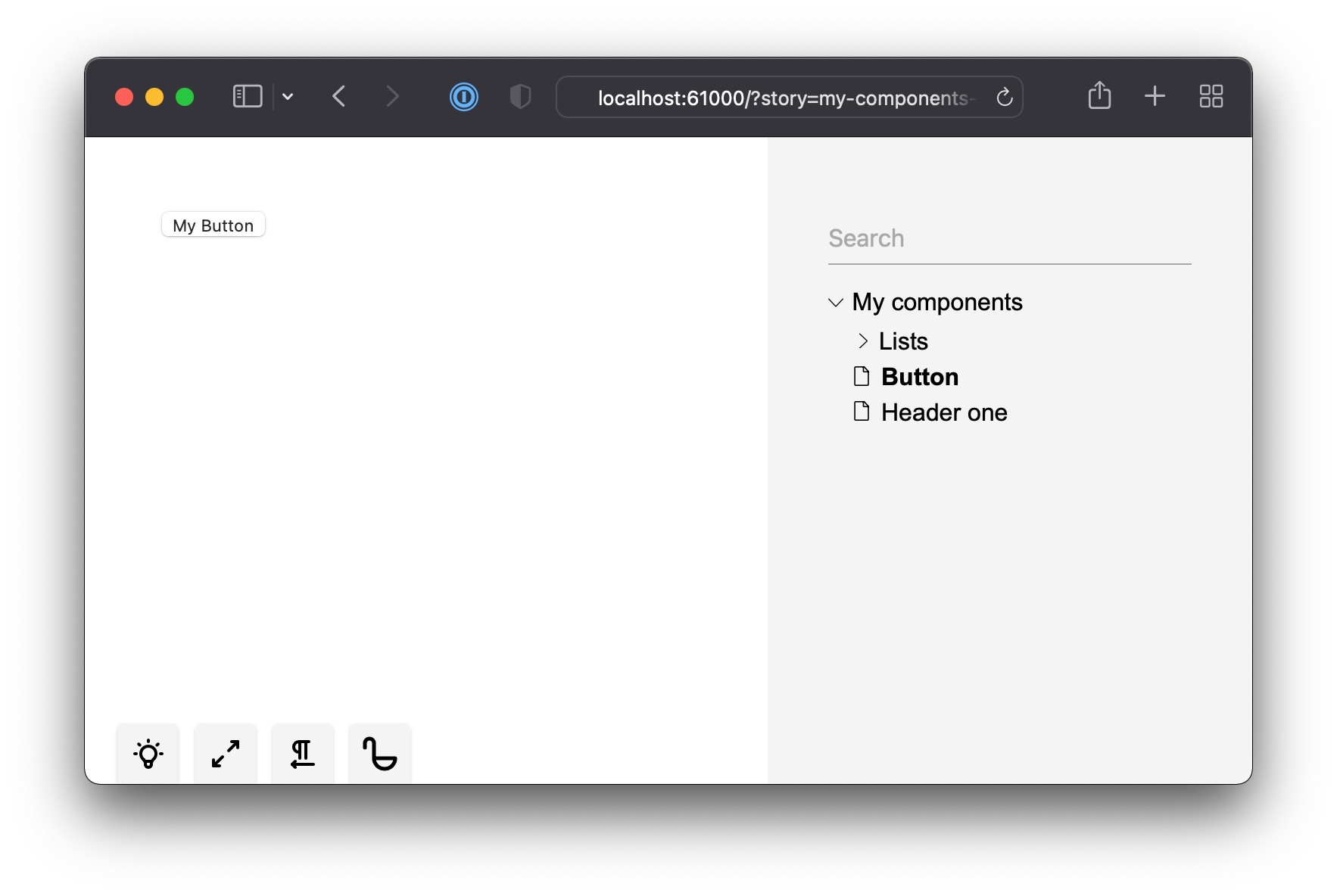Click the privacy shield icon in Safari
1337x896 pixels.
tap(520, 97)
